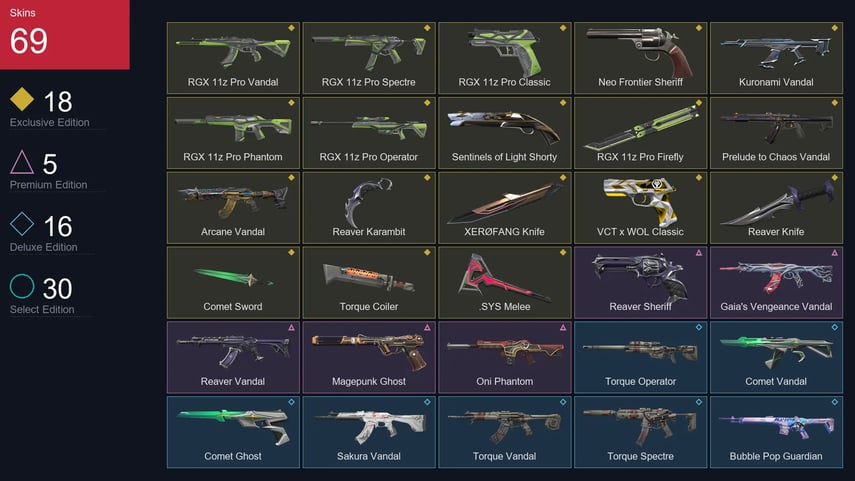Click the tier badge on Reaver Sheriff card

pyautogui.click(x=699, y=252)
